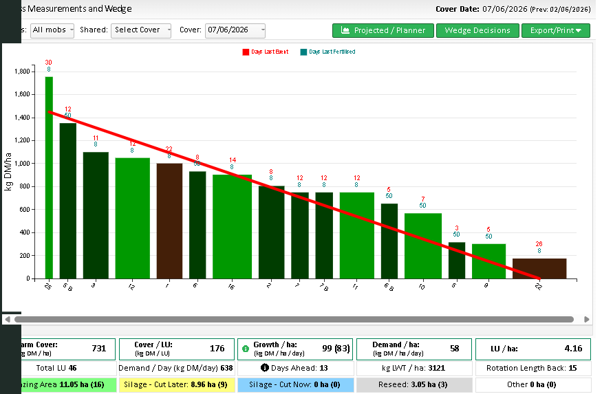Select the dark bar for paddock 2
Viewport: 602px width, 394px height.
271,232
